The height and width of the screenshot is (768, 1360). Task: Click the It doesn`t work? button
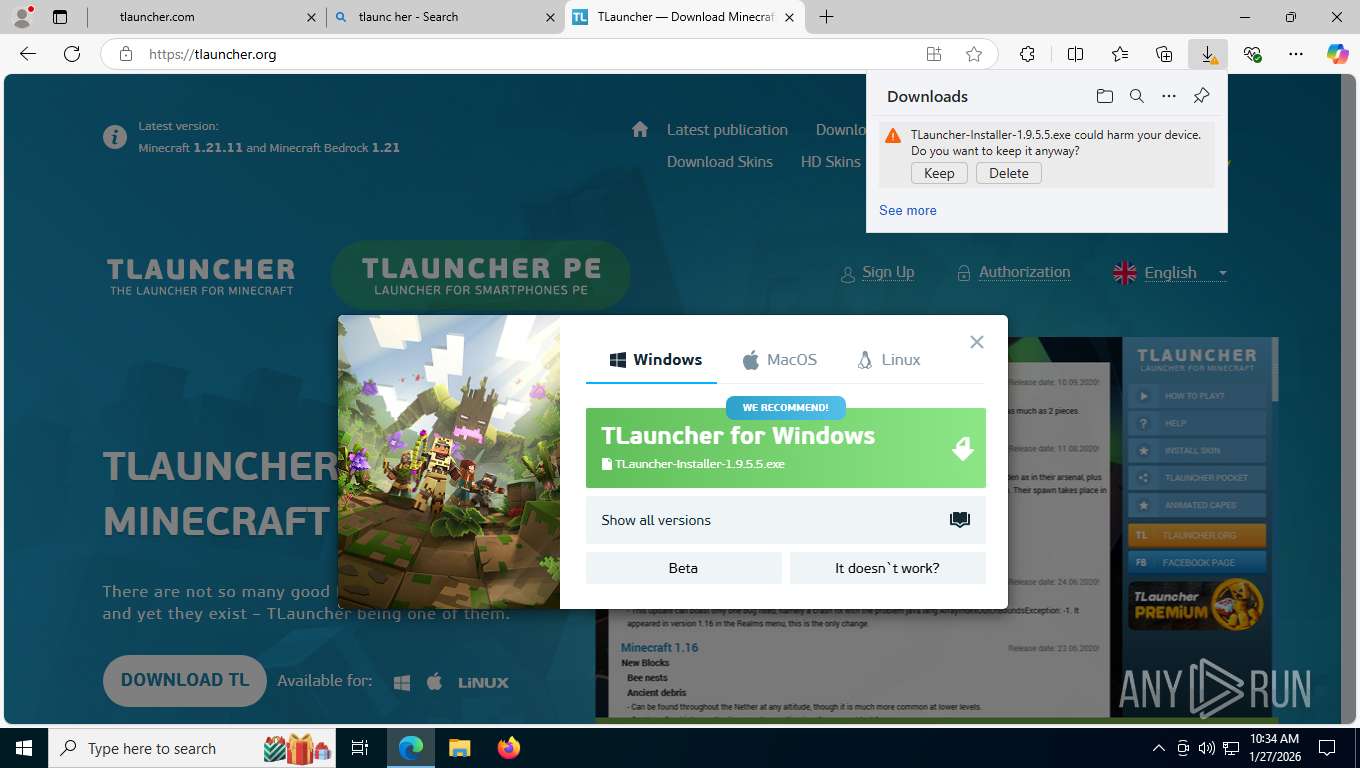click(888, 568)
